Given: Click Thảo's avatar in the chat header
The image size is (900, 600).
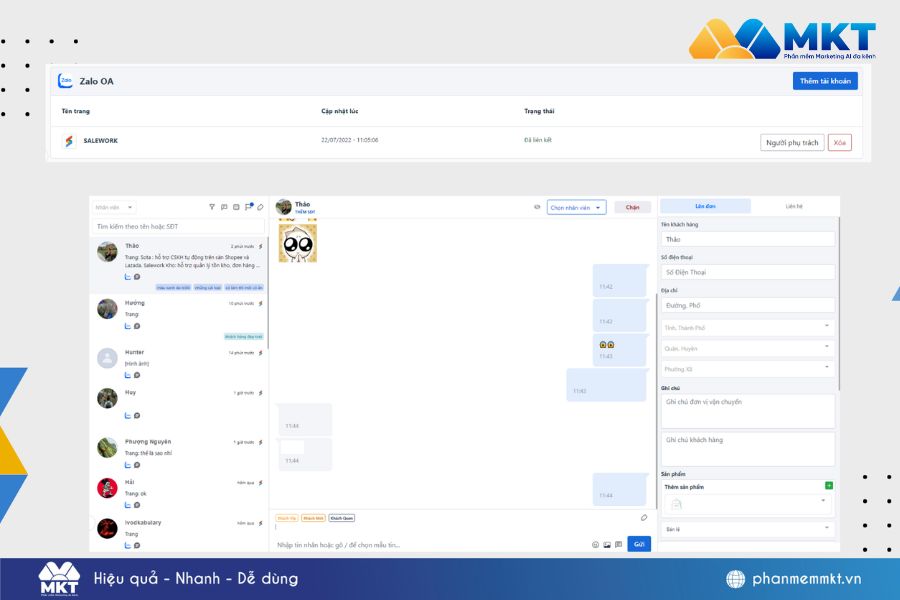Looking at the screenshot, I should [x=284, y=207].
